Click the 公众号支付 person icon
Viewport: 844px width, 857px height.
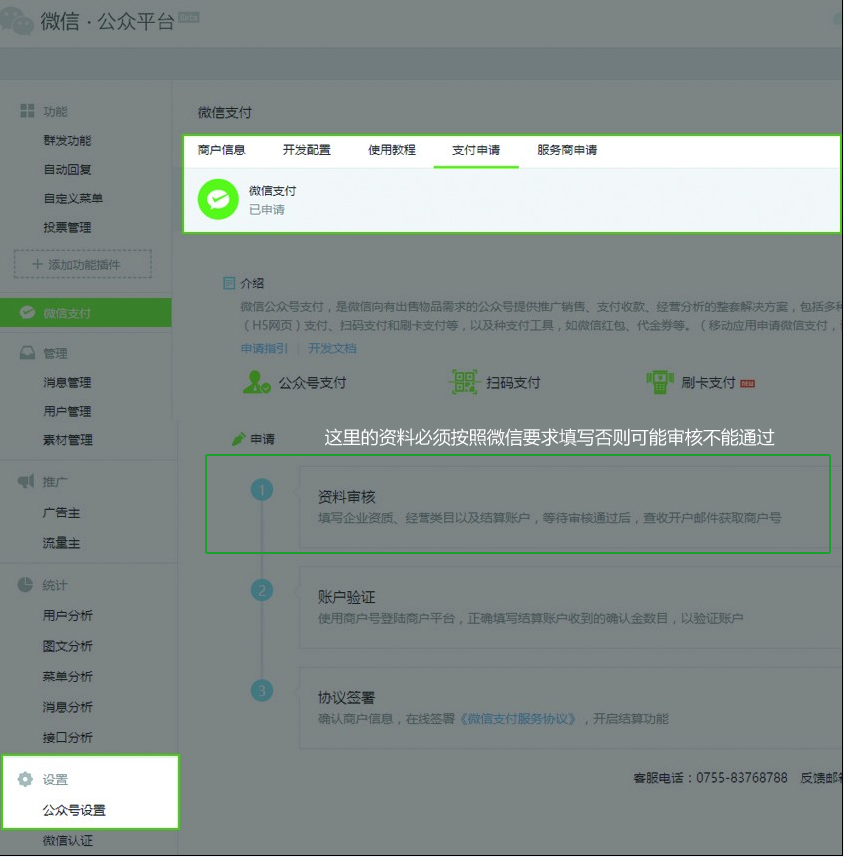pyautogui.click(x=257, y=382)
